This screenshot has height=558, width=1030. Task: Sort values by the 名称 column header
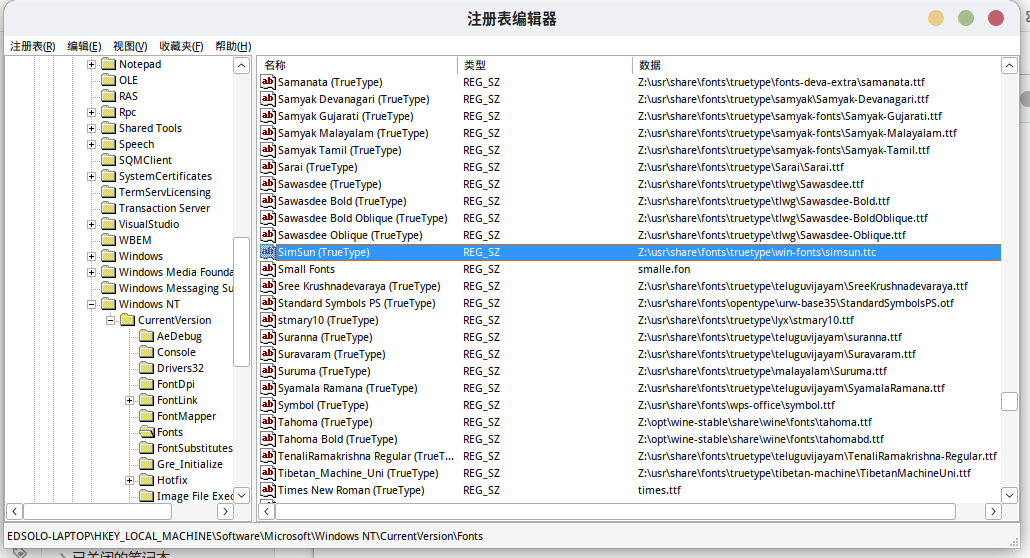click(x=357, y=65)
